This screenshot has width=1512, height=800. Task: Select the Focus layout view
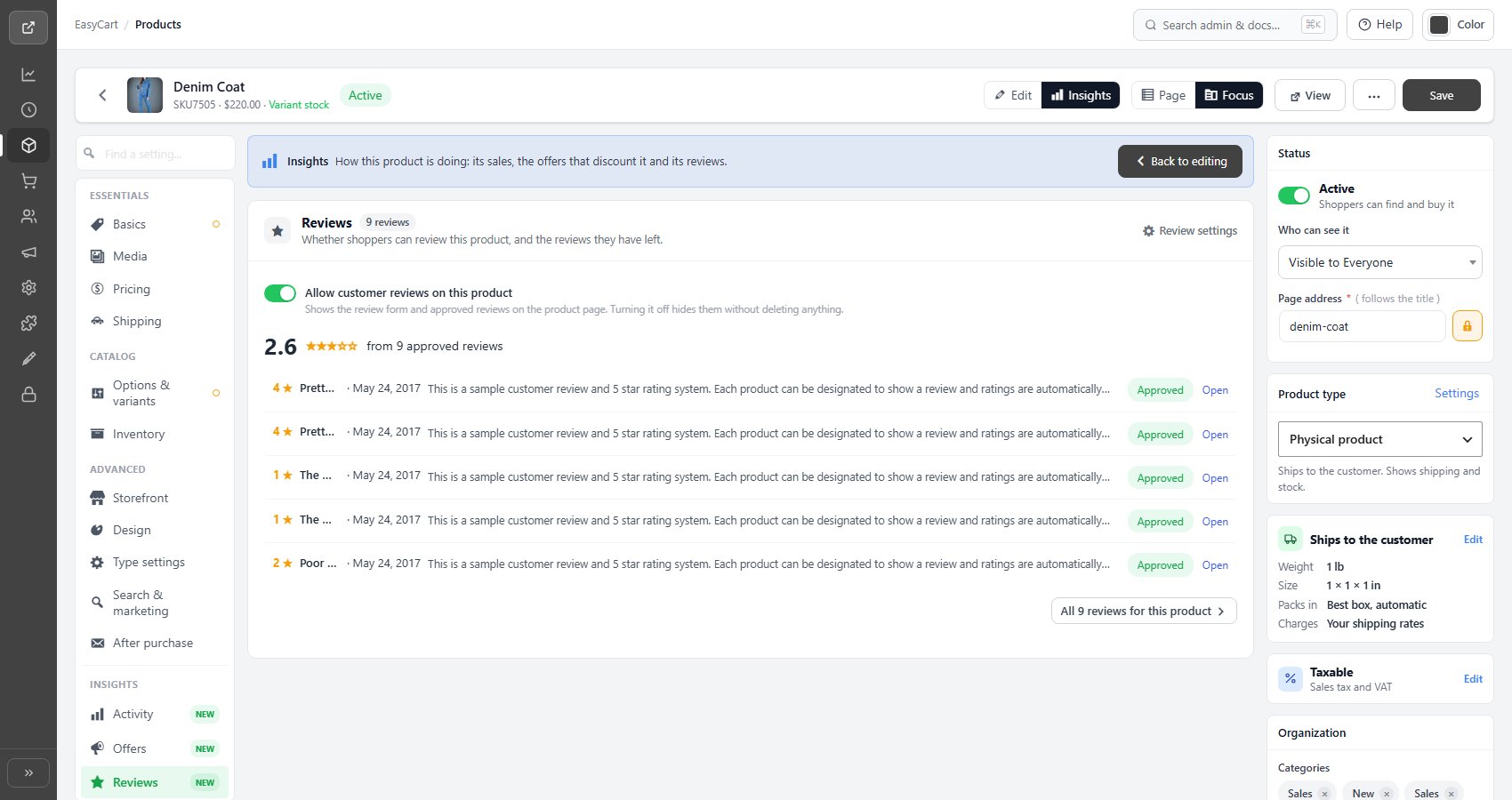coord(1229,95)
